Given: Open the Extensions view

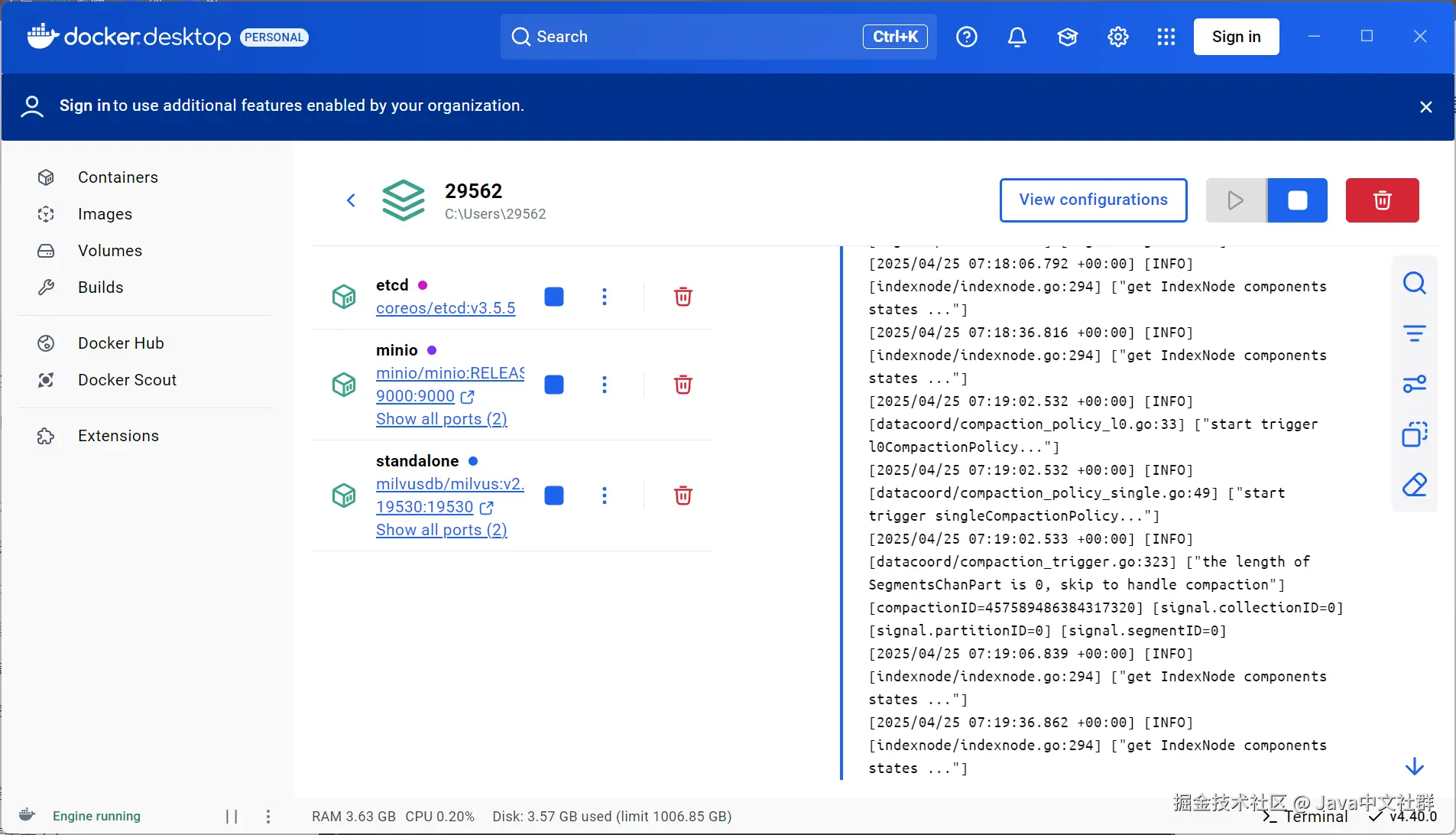Looking at the screenshot, I should pyautogui.click(x=118, y=436).
